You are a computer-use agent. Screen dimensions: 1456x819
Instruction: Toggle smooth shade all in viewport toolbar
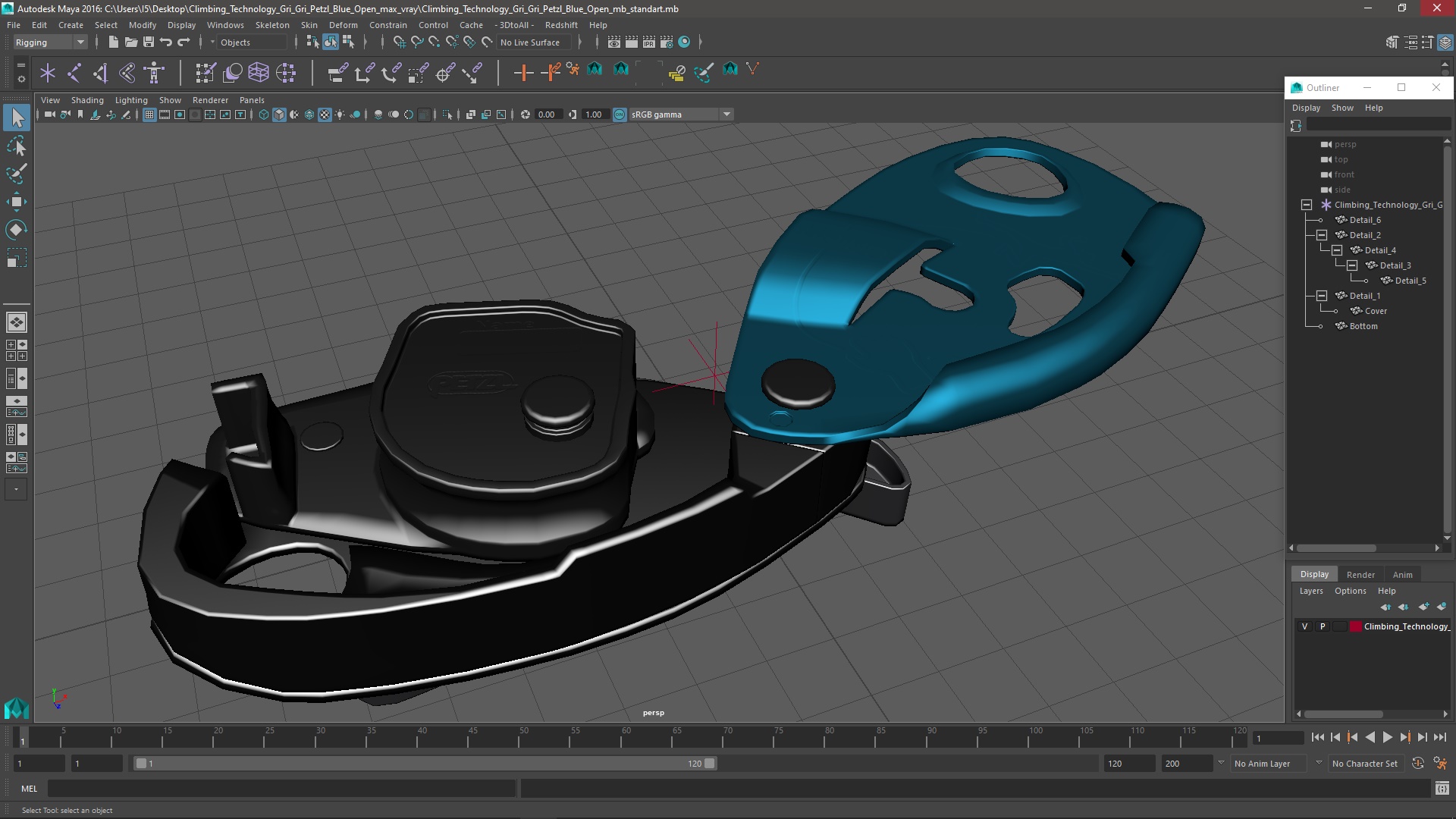click(x=279, y=115)
